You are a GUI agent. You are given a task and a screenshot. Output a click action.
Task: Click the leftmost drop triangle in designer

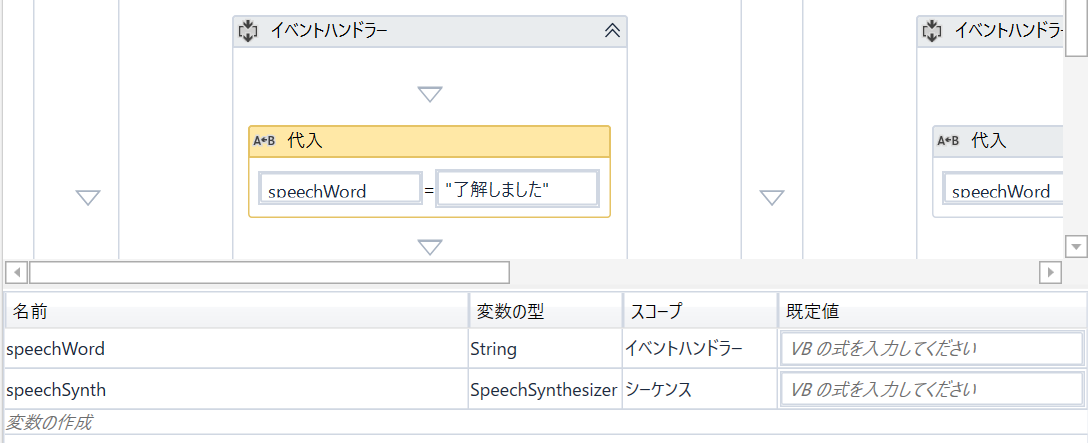click(88, 198)
